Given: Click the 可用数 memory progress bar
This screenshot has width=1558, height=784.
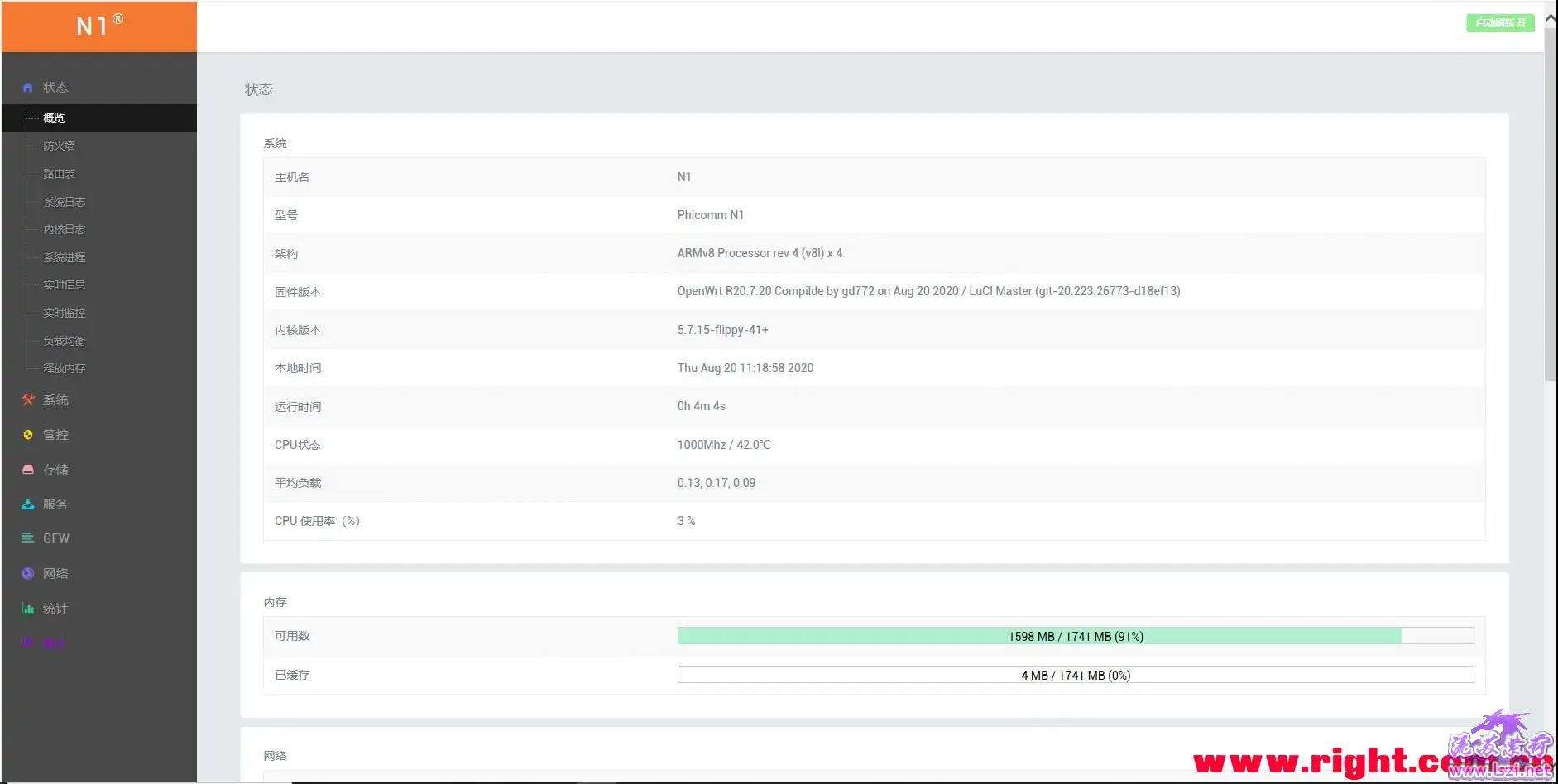Looking at the screenshot, I should pos(1076,636).
